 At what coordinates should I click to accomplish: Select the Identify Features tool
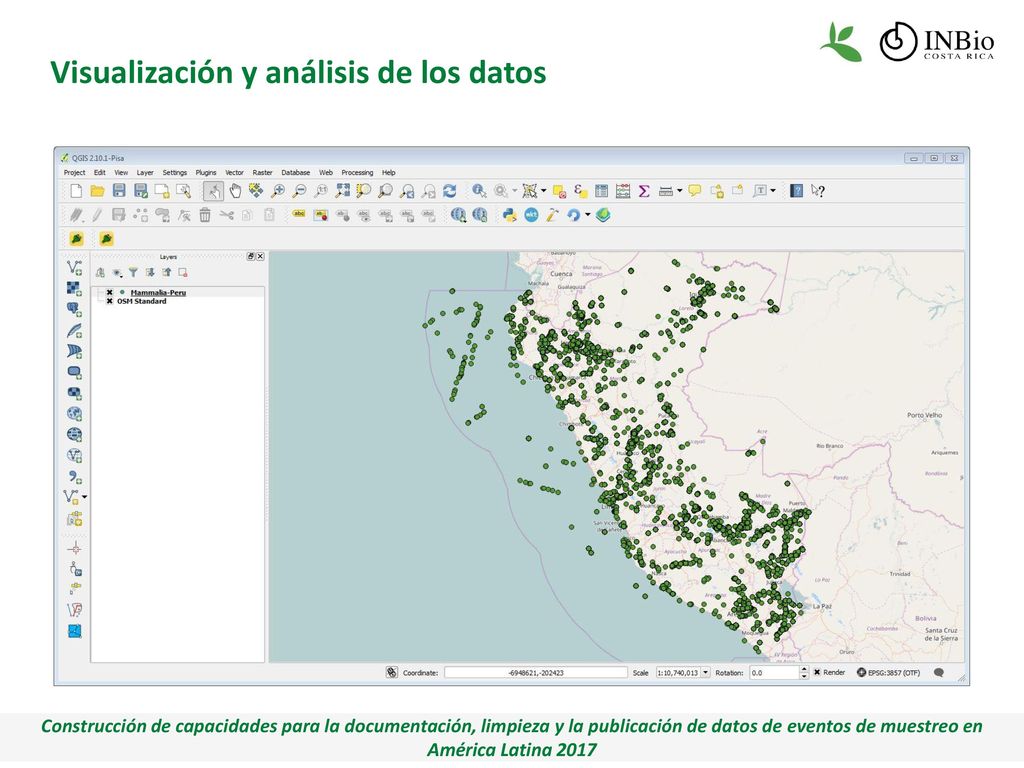(479, 191)
